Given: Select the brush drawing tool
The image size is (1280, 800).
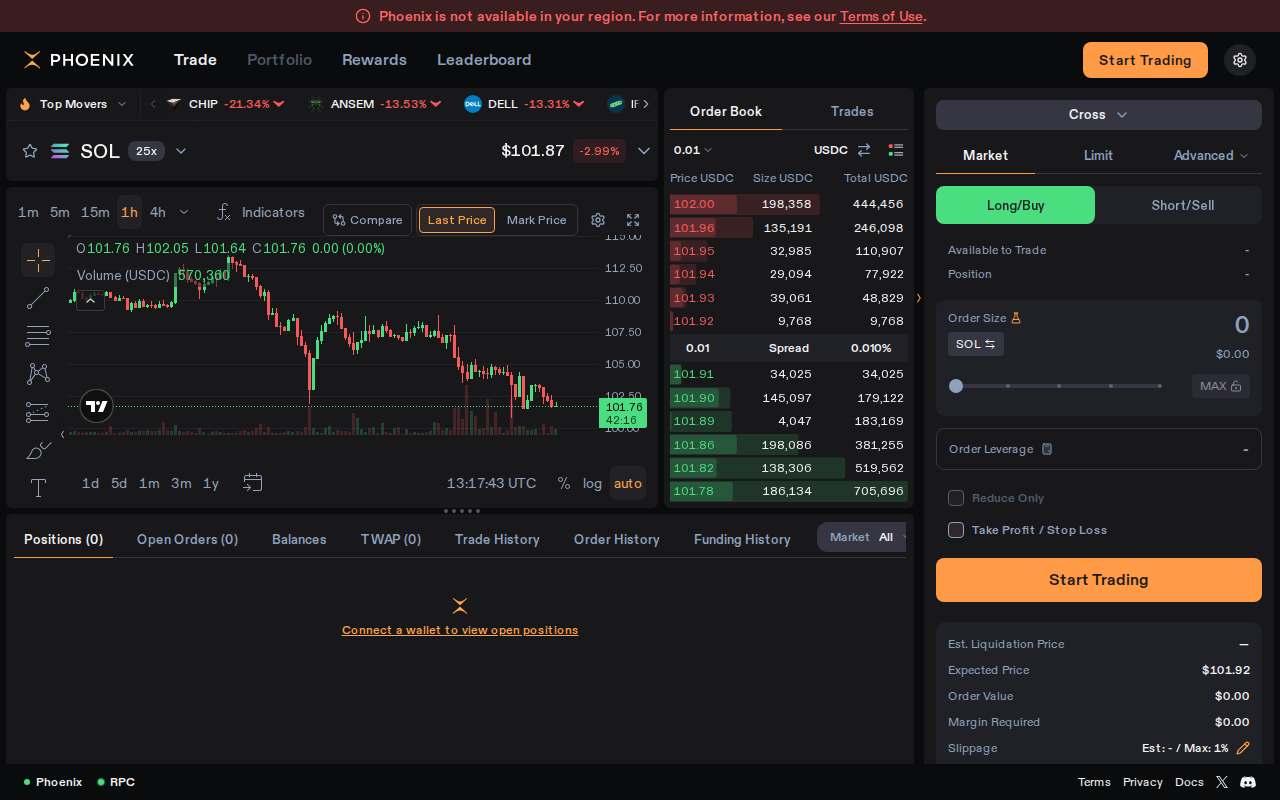Looking at the screenshot, I should (x=38, y=450).
